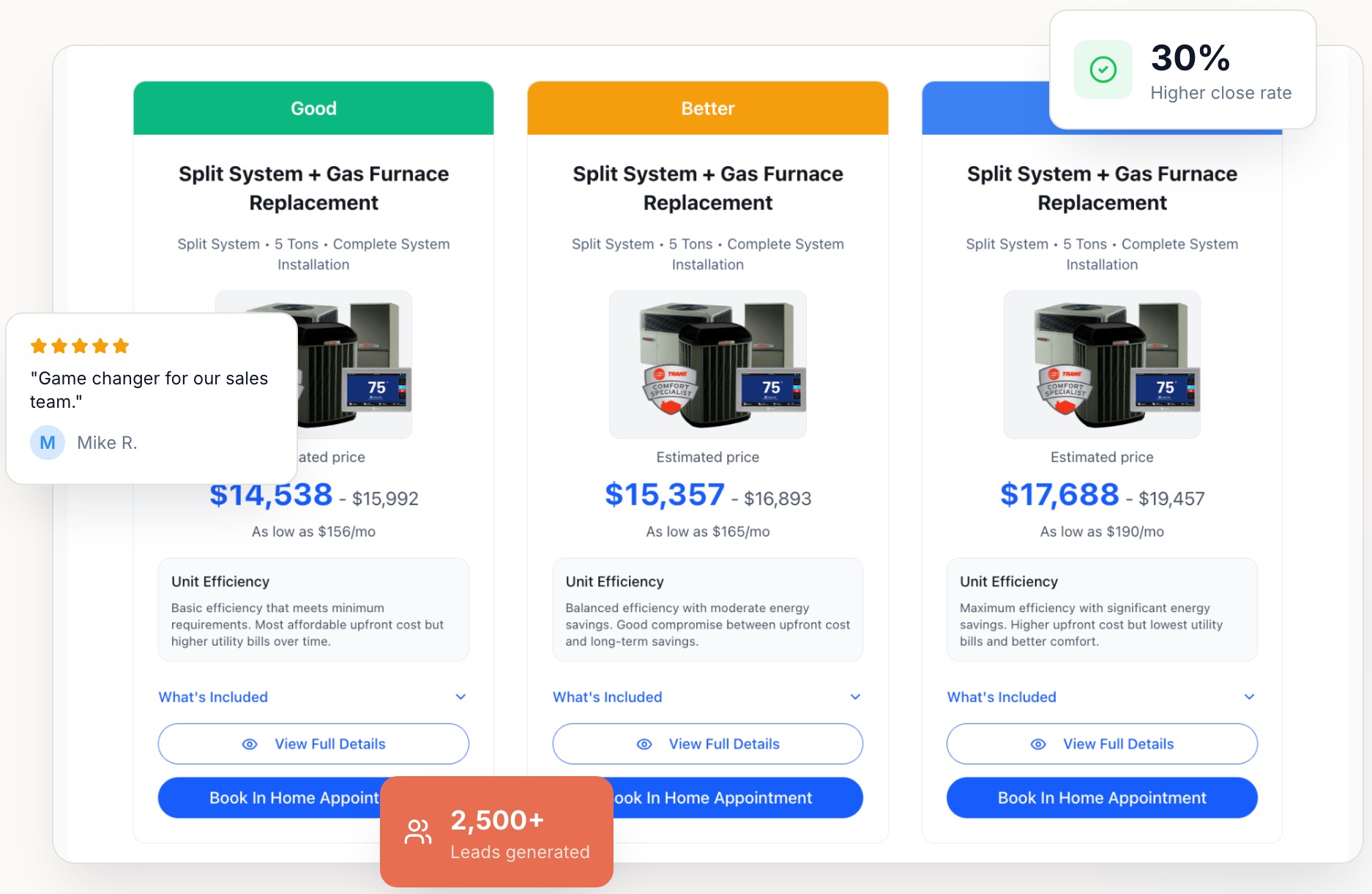Image resolution: width=1372 pixels, height=894 pixels.
Task: Book In Home Appointment for the $17,688 plan
Action: coord(1102,798)
